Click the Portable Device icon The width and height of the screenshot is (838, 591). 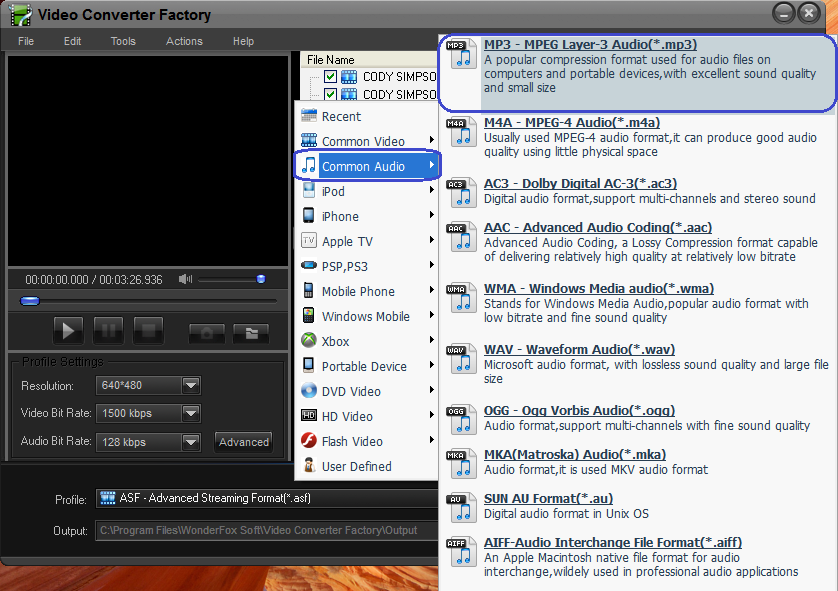308,365
